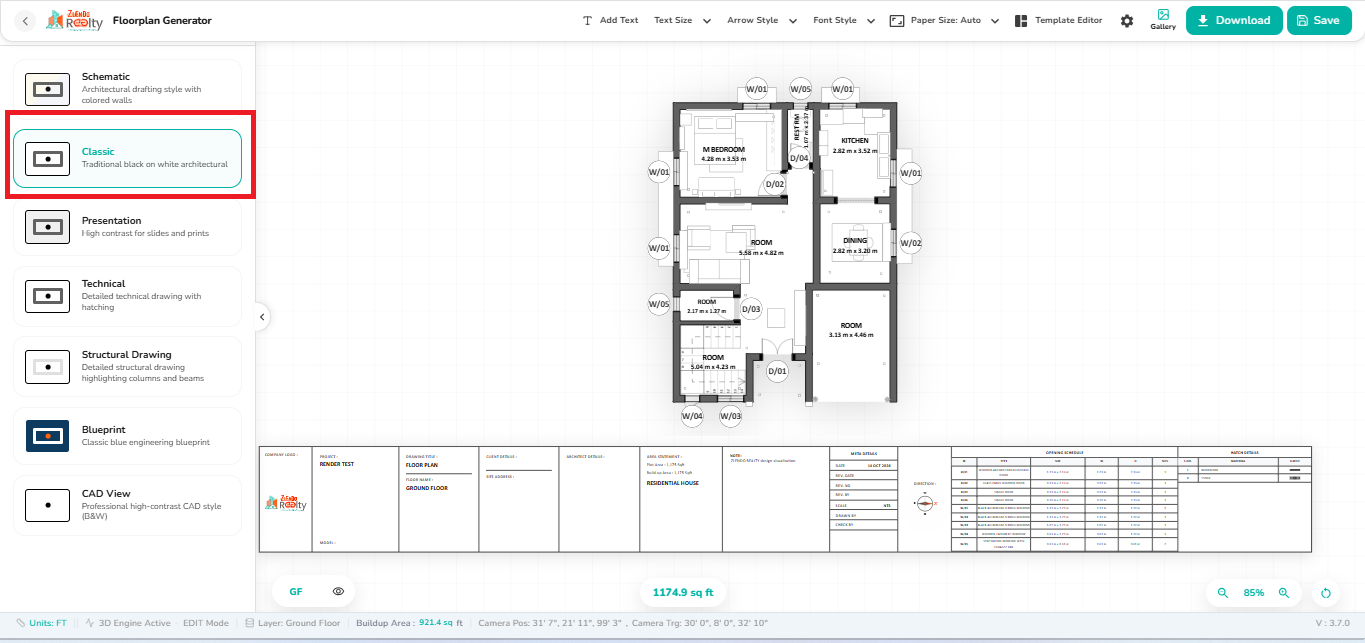Select the Technical style
The image size is (1365, 643).
pyautogui.click(x=127, y=295)
